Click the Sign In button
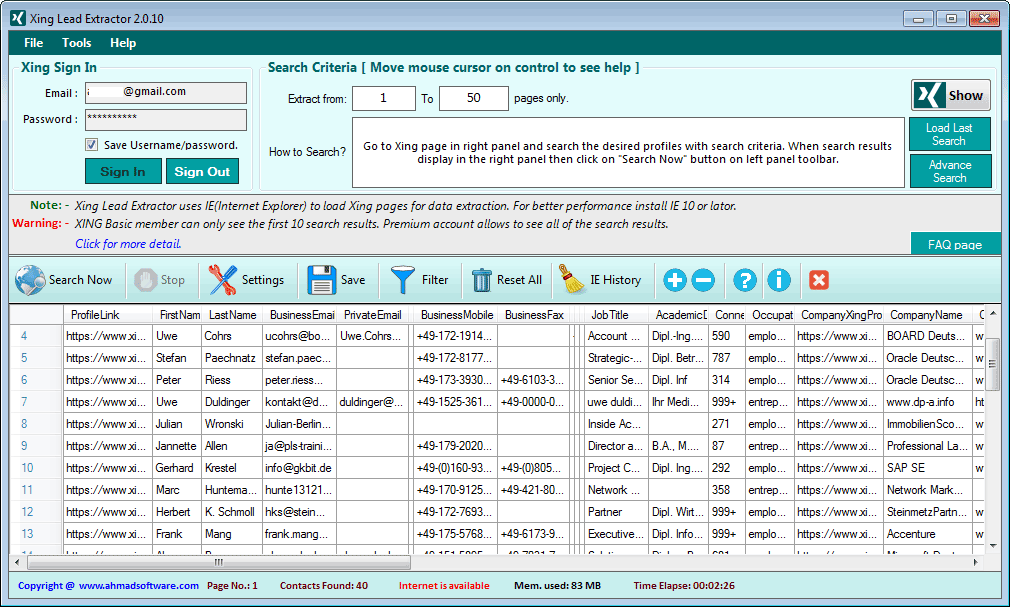Viewport: 1010px width, 607px height. pyautogui.click(x=123, y=171)
